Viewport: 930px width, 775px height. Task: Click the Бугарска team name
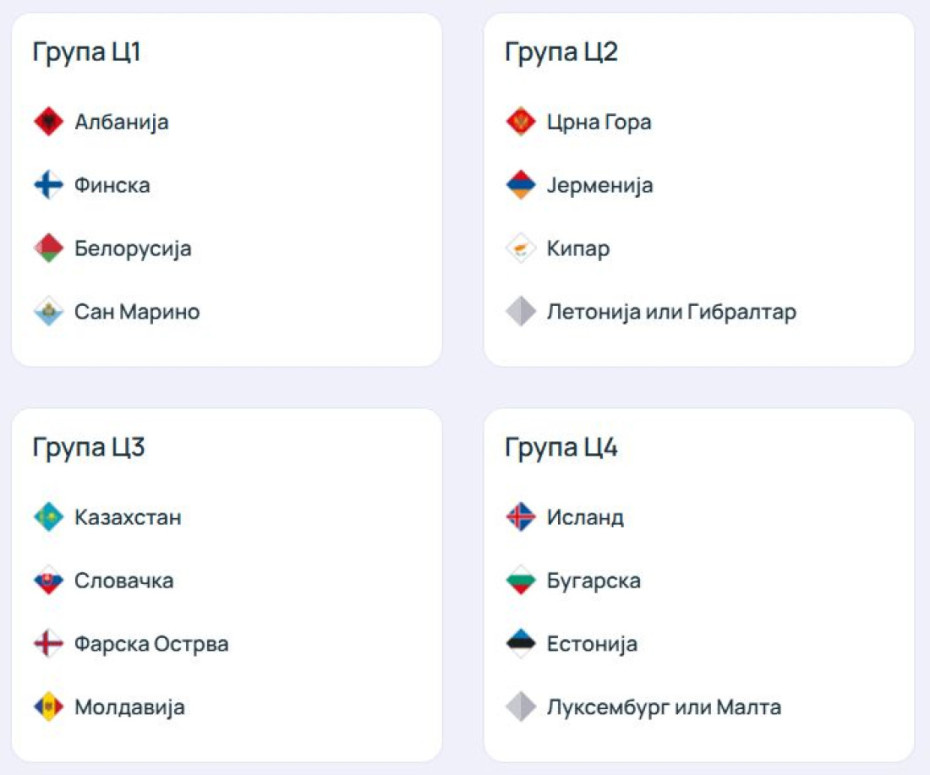click(594, 581)
